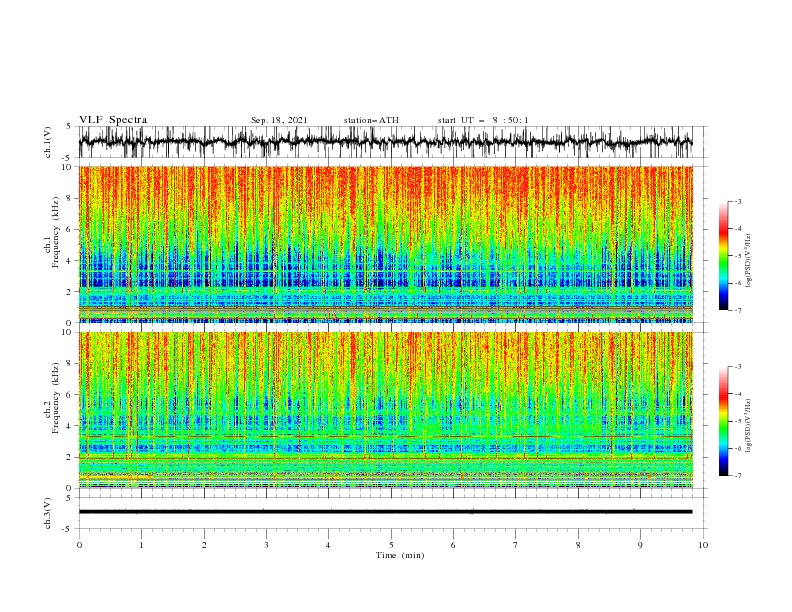Click the ch.2 colorbar 'log(PSD)(V²/Hz)' label
This screenshot has height=612, width=792.
[748, 425]
